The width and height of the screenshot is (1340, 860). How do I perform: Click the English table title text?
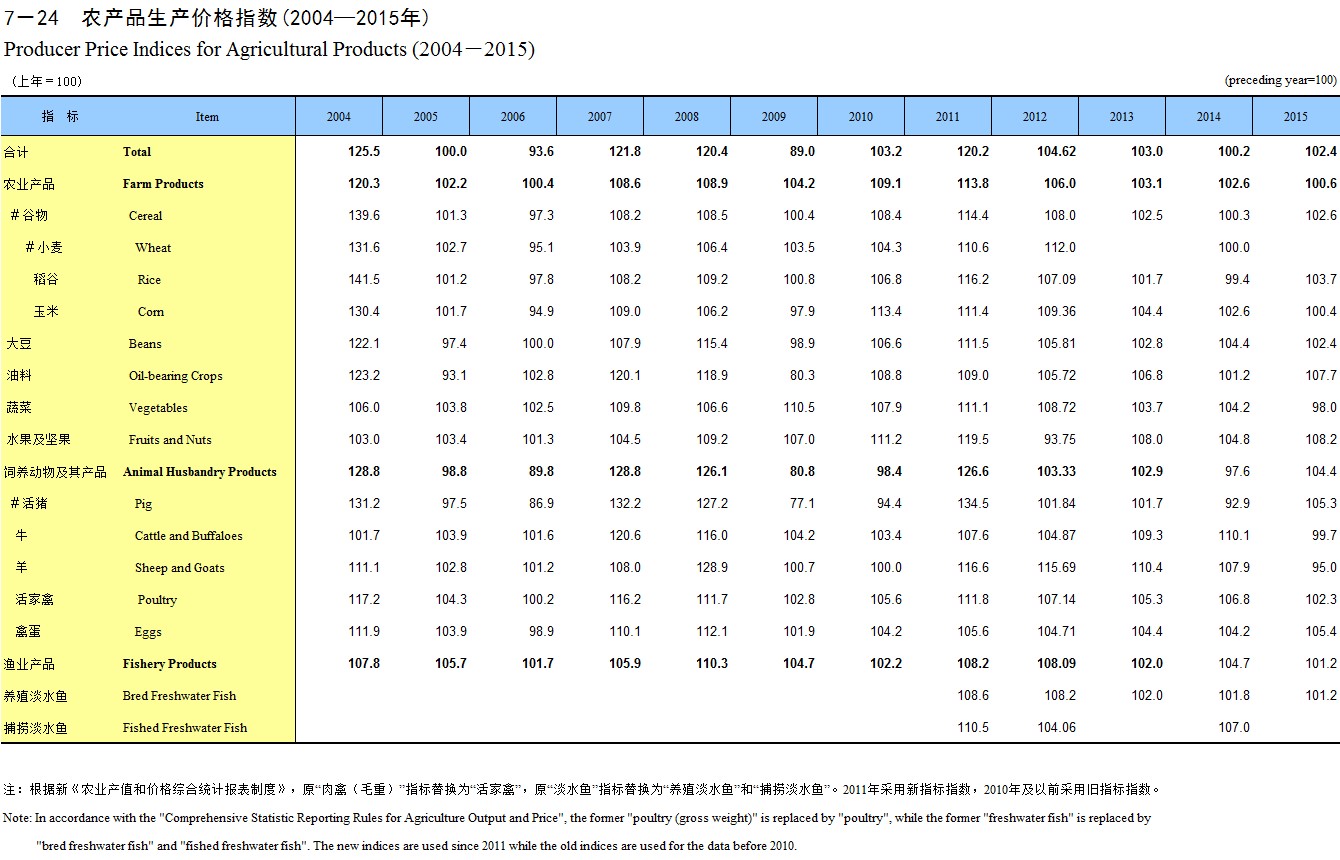269,49
